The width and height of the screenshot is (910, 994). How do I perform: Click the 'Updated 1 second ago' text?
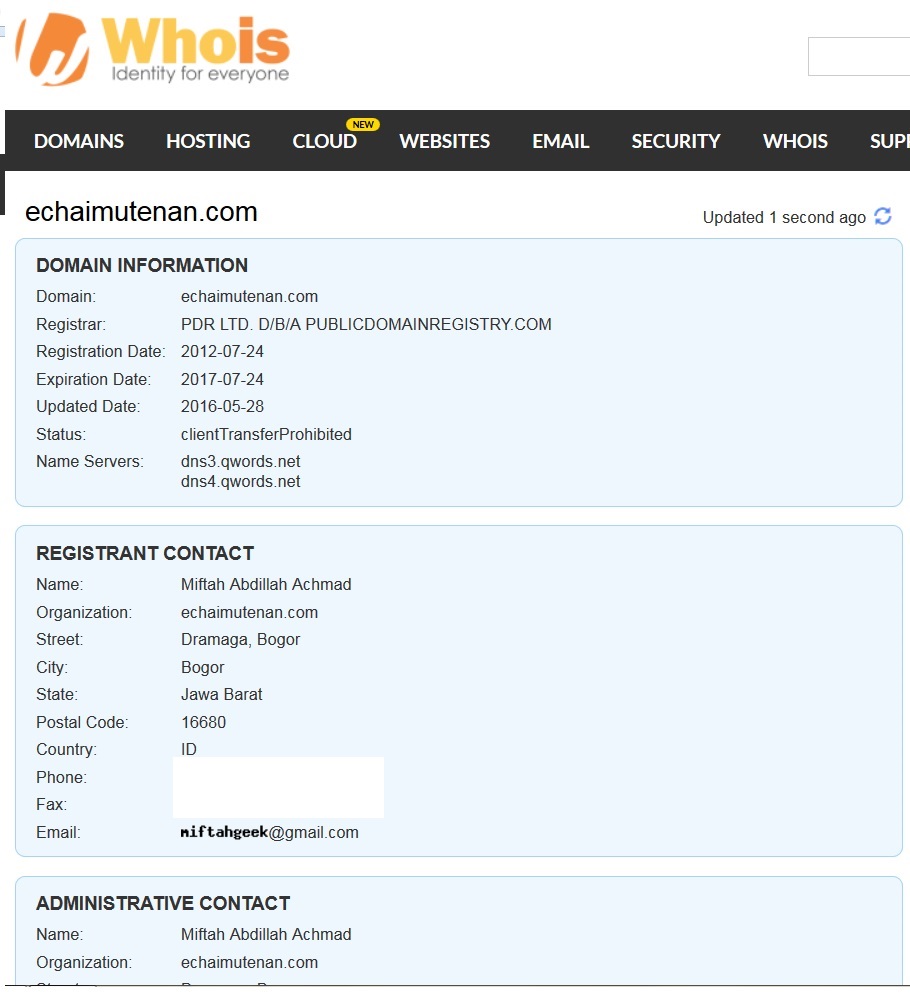784,217
